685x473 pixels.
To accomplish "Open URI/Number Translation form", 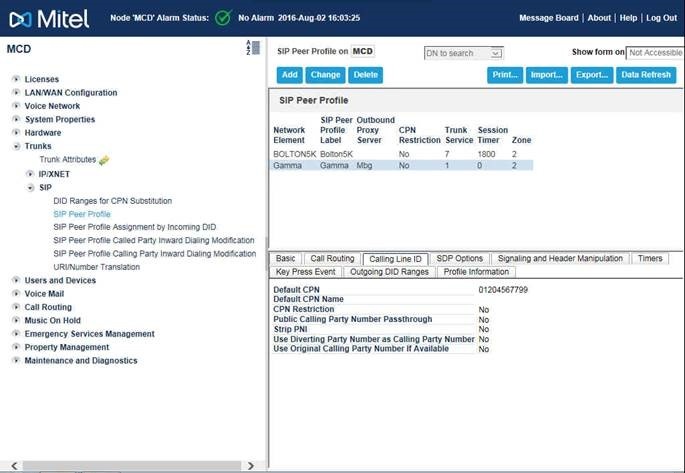I will (x=97, y=267).
